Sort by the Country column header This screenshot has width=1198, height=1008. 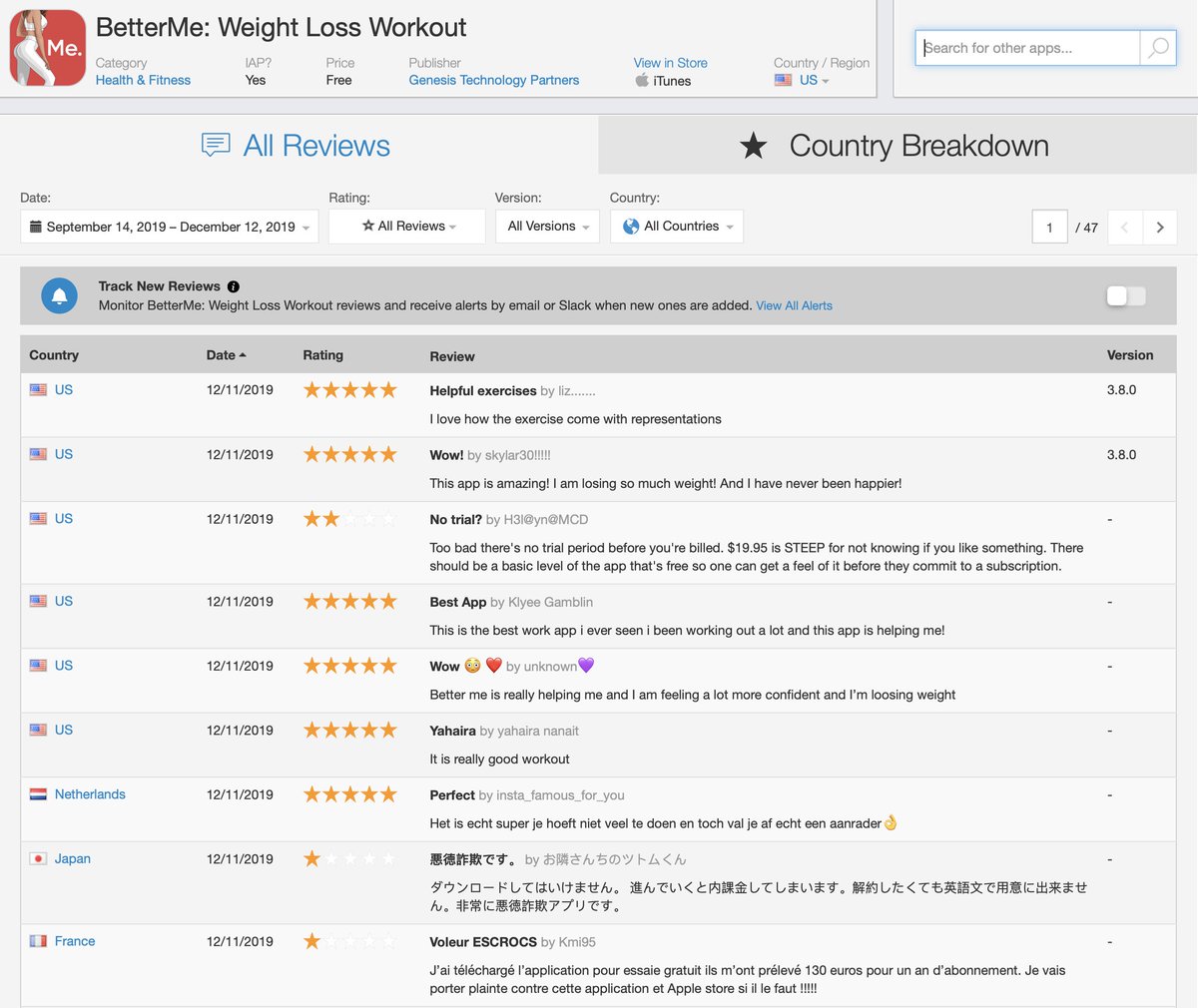point(54,355)
